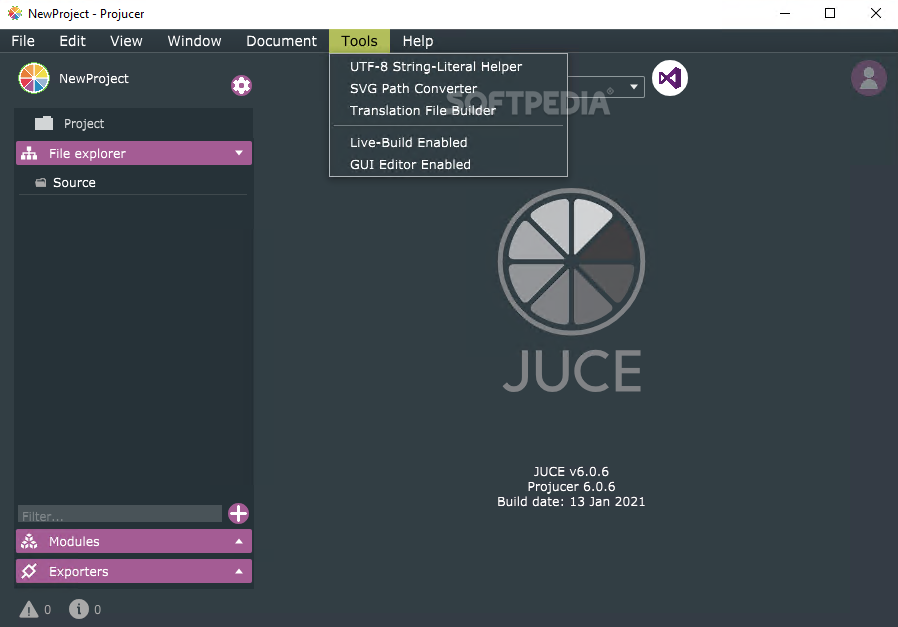Click the Visual Studio exporter icon
This screenshot has height=627, width=898.
(669, 78)
